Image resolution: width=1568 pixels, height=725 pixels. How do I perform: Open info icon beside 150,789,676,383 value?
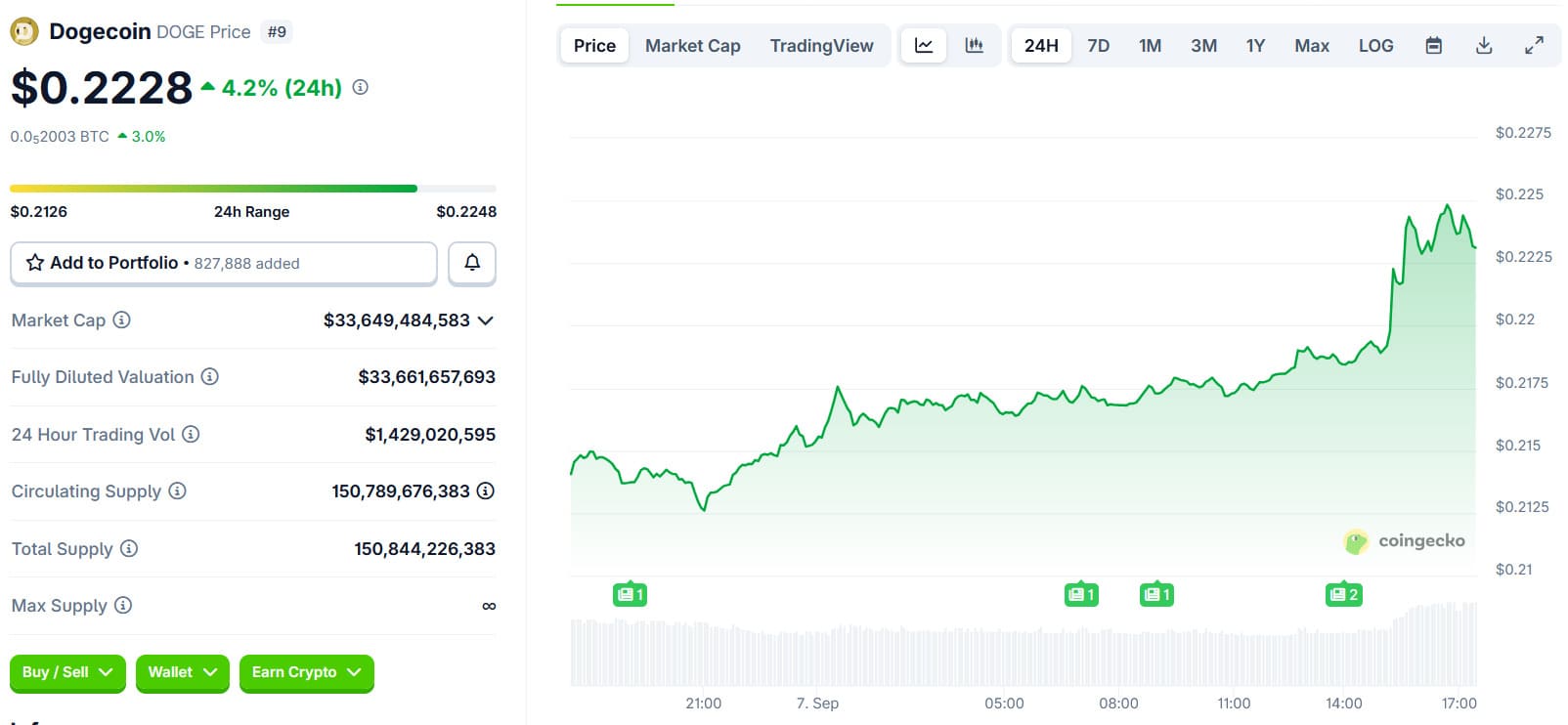[x=486, y=490]
